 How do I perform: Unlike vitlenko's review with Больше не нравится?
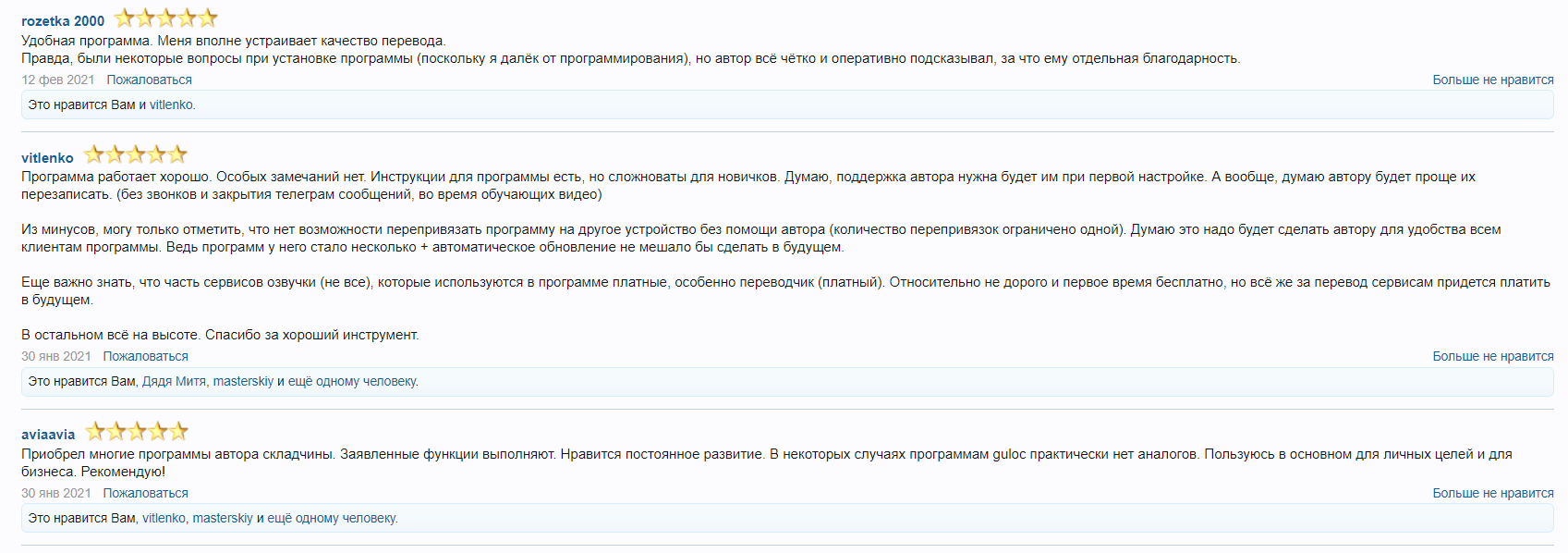[x=1492, y=357]
